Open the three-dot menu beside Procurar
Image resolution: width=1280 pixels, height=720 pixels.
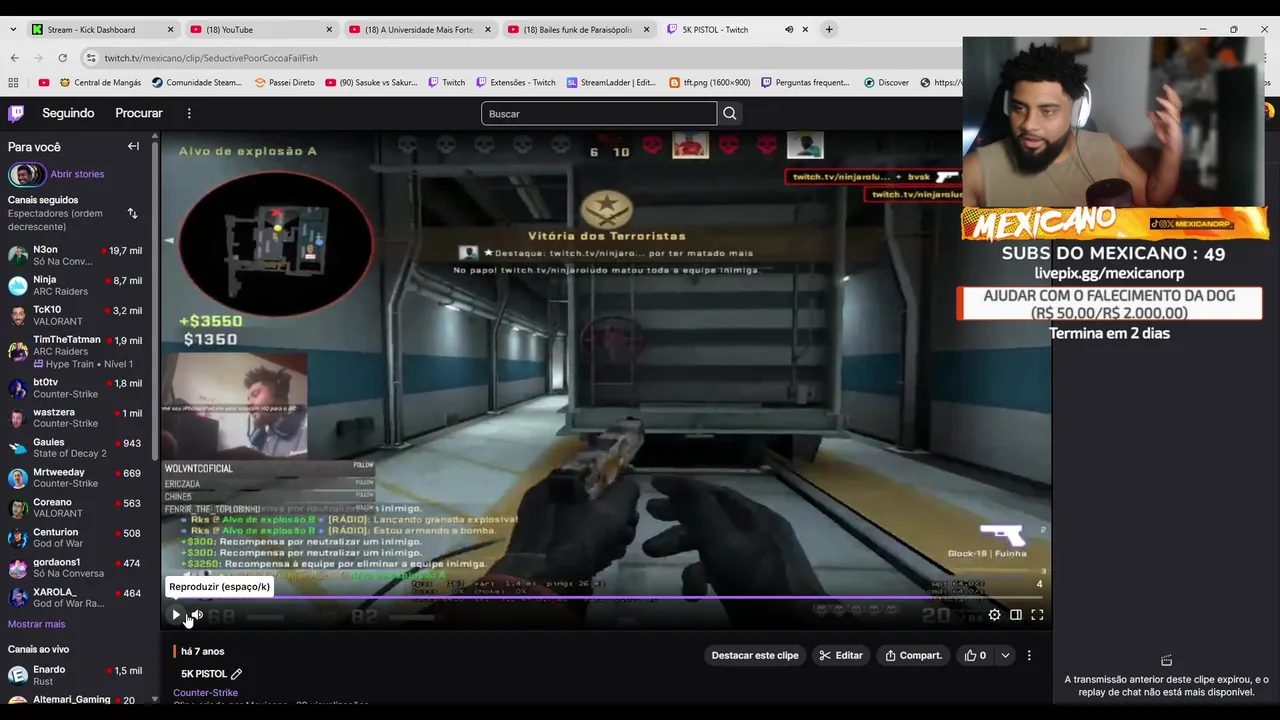tap(189, 113)
